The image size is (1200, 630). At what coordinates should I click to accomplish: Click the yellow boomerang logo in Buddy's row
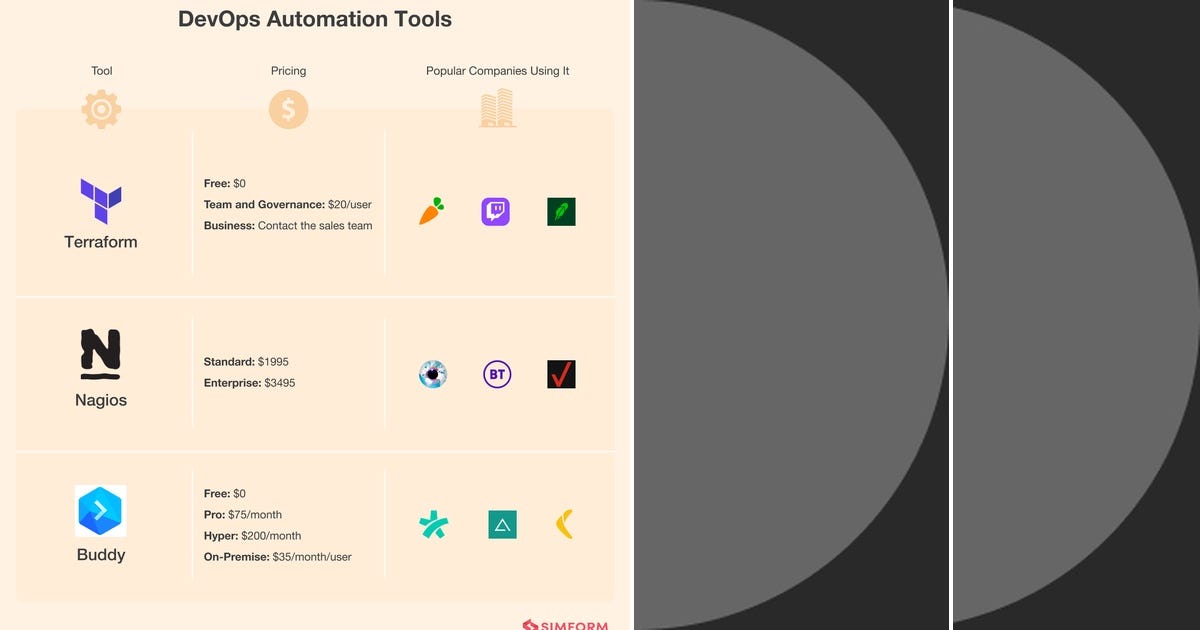point(562,523)
